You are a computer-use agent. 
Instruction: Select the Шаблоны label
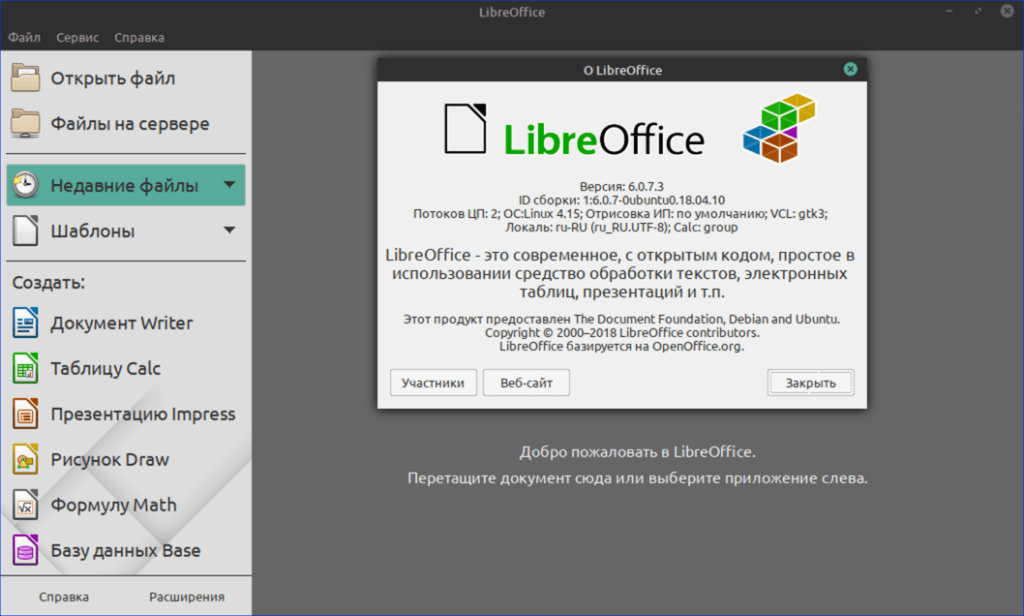pyautogui.click(x=93, y=231)
